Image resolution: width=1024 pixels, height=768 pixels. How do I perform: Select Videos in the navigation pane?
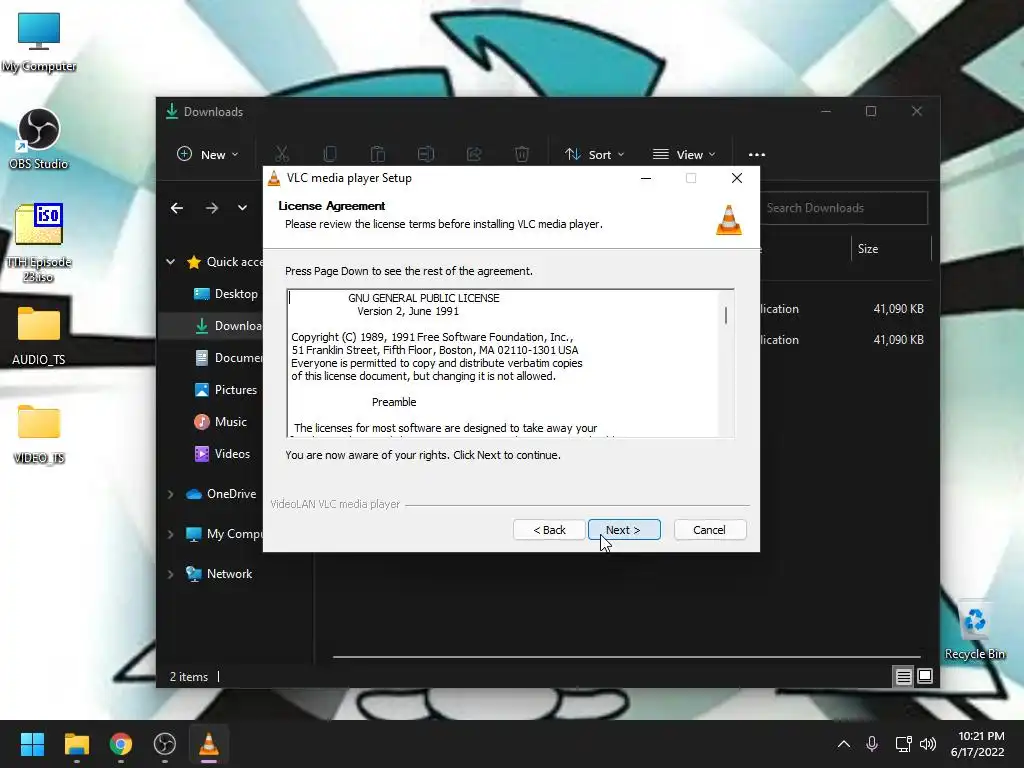coord(223,454)
